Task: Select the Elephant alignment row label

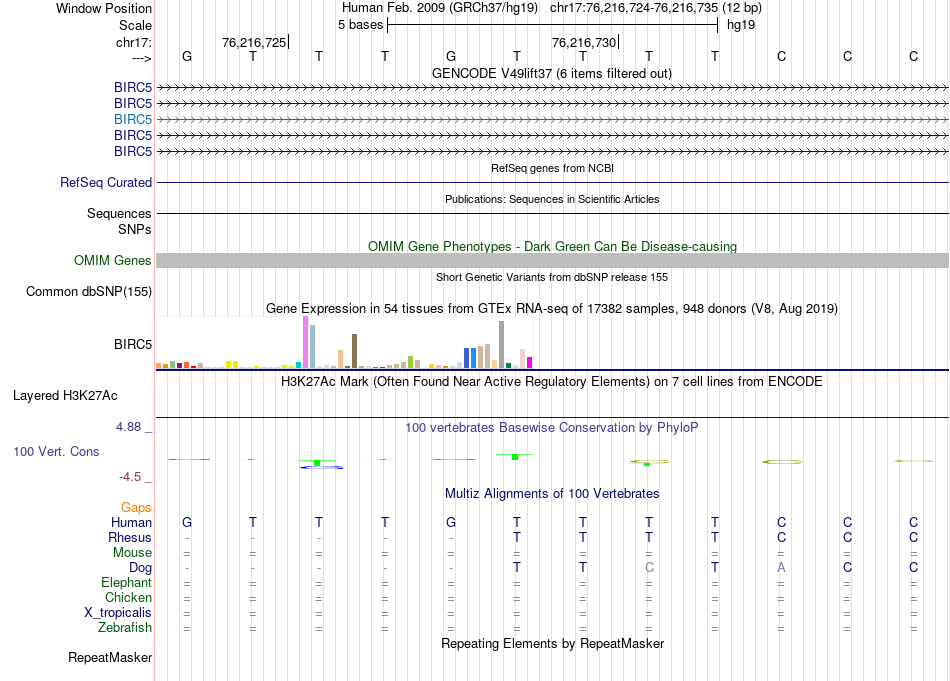Action: (127, 582)
